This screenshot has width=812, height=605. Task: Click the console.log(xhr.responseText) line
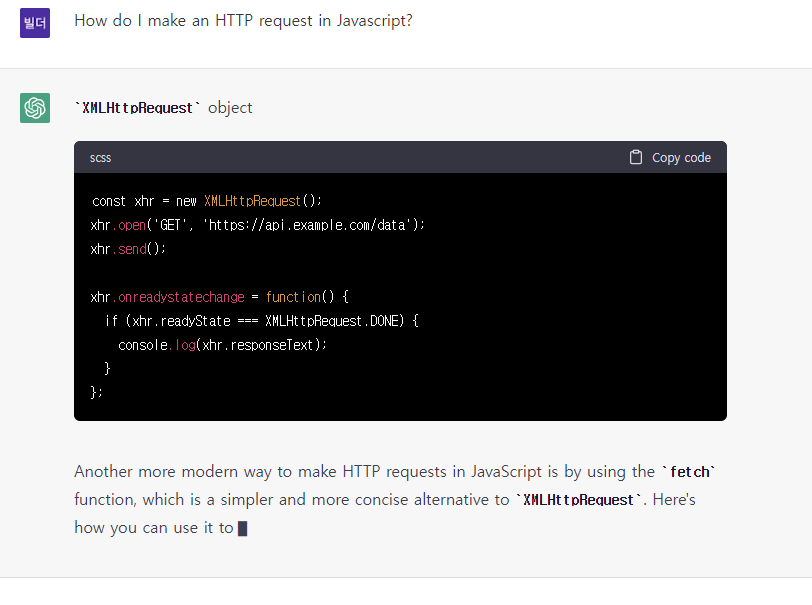pyautogui.click(x=223, y=345)
